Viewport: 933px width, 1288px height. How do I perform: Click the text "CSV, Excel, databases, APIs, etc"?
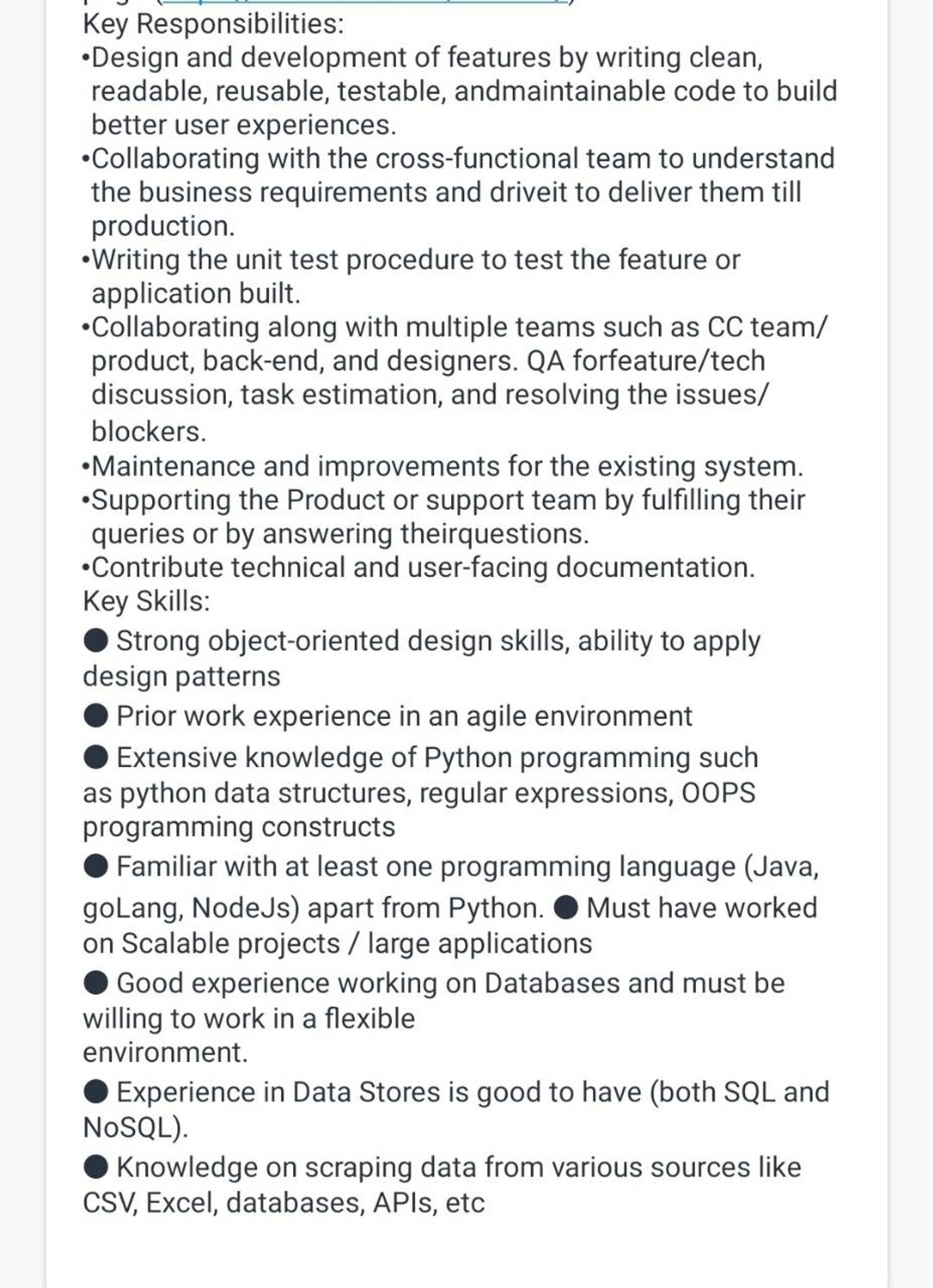tap(284, 1203)
